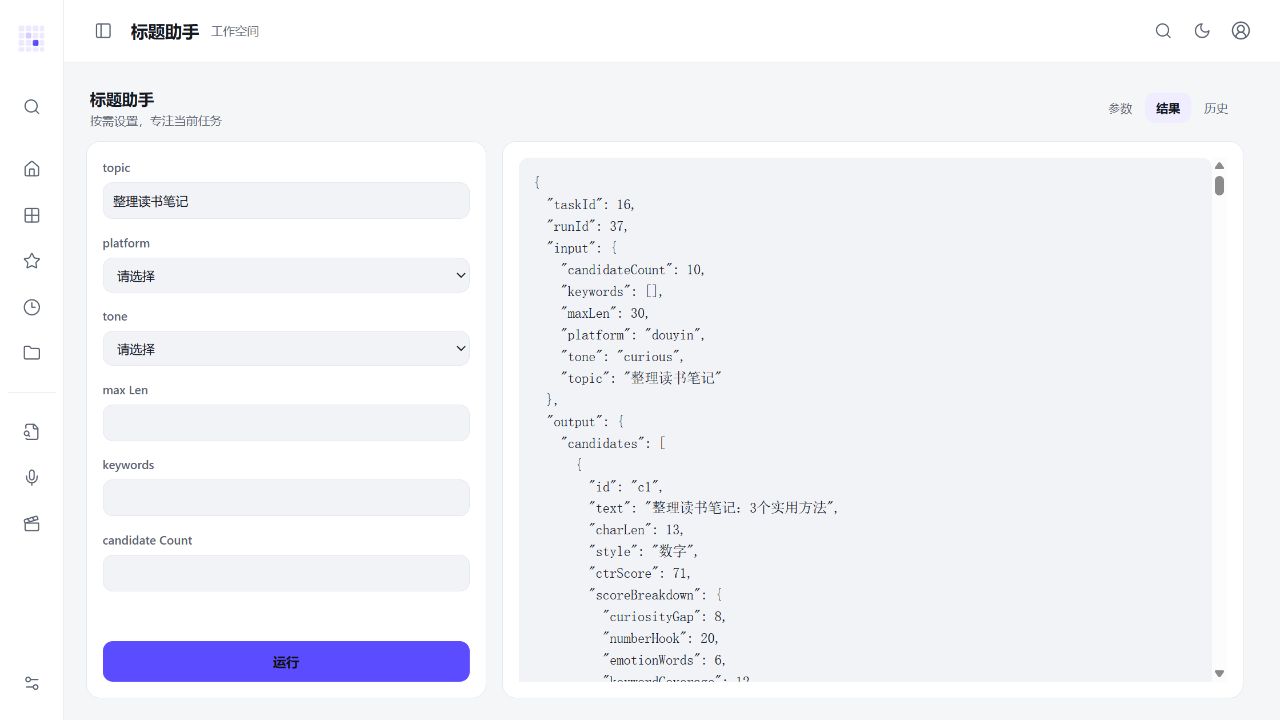Open the folder icon in sidebar

point(32,353)
